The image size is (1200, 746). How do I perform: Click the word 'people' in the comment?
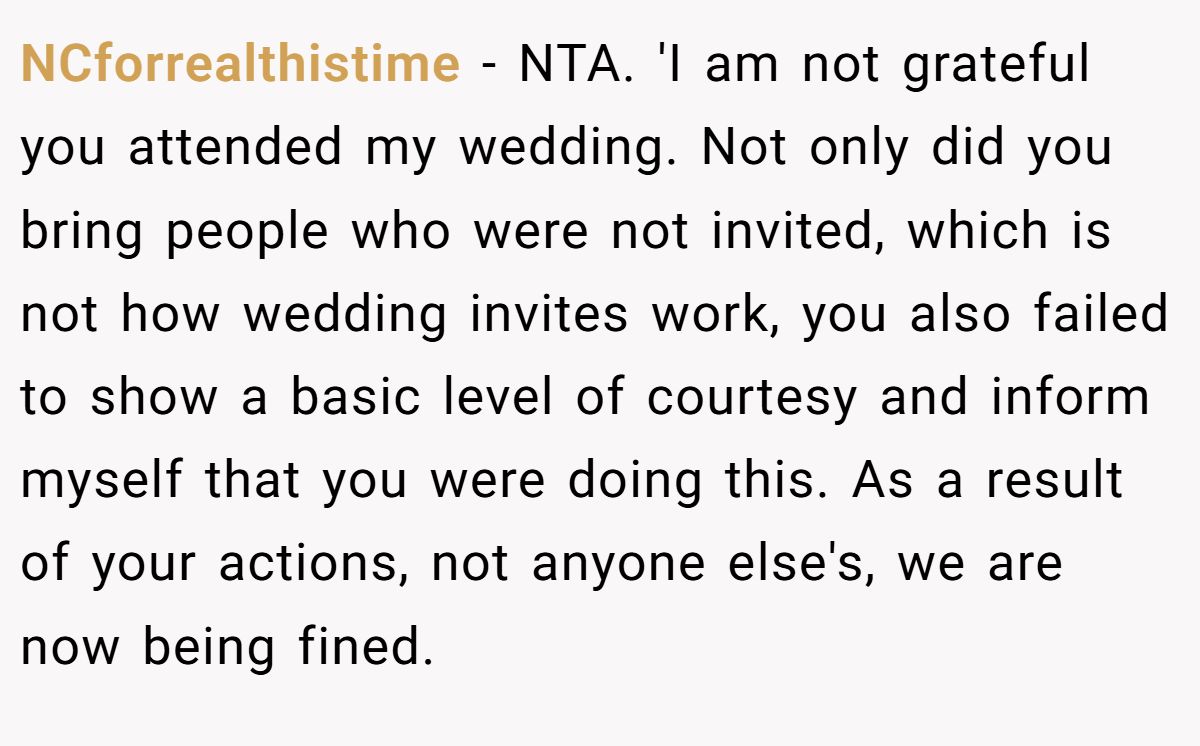tap(247, 232)
